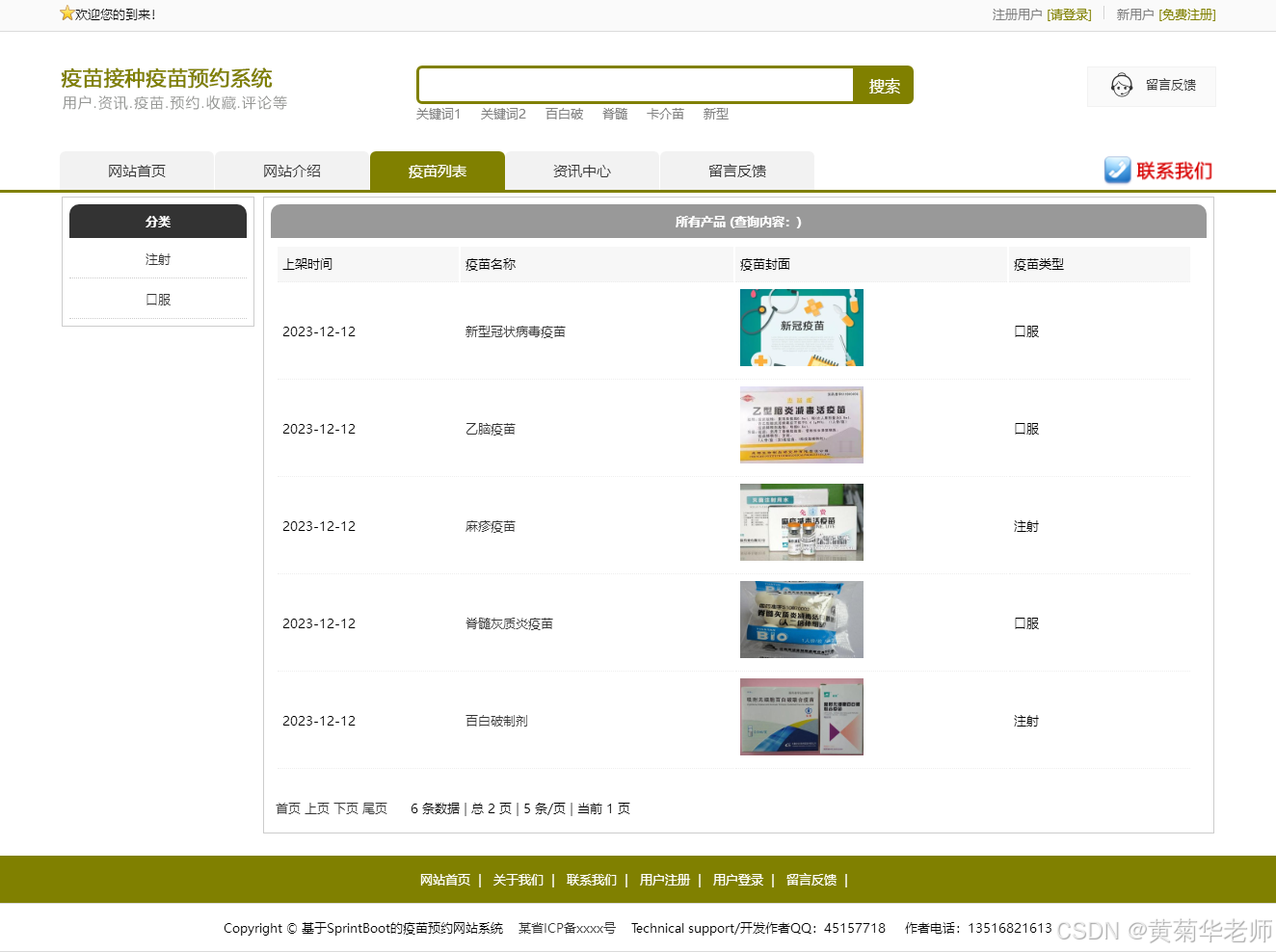Click the 脊髓灰质炎疫苗 cover image
The image size is (1276, 952).
tap(801, 619)
